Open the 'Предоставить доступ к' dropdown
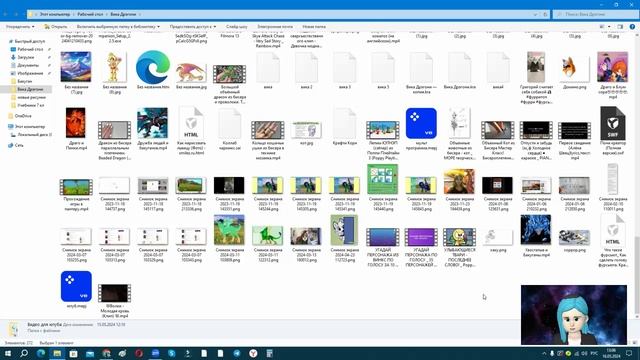The image size is (640, 360). click(193, 27)
